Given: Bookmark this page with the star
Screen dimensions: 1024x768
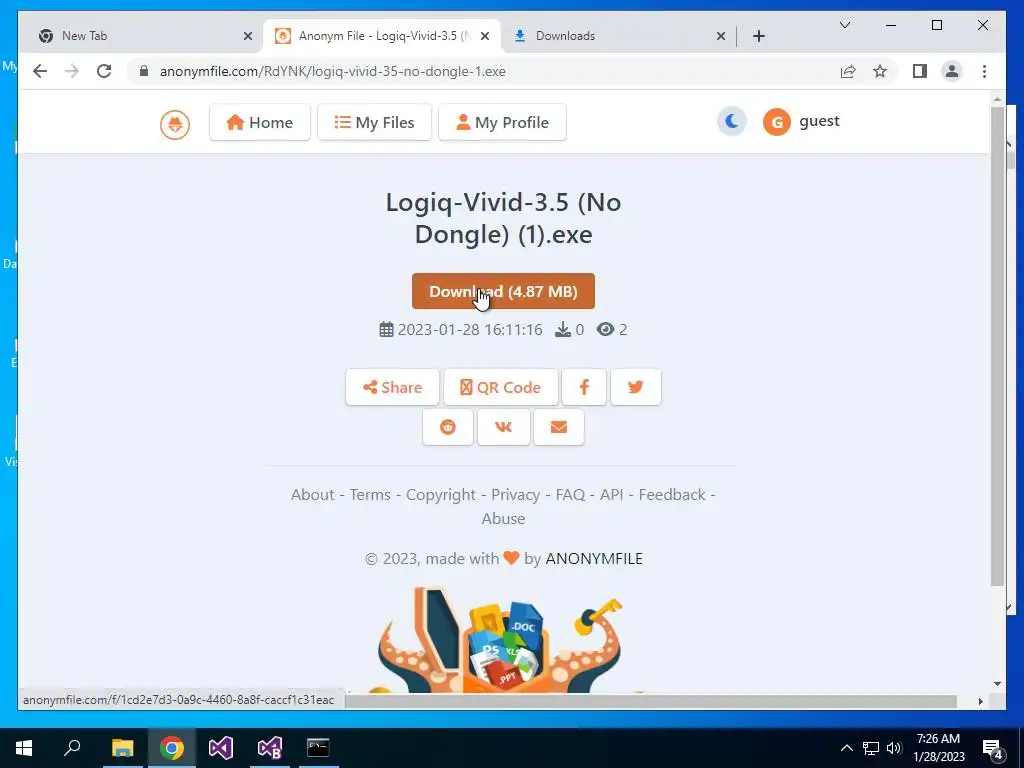Looking at the screenshot, I should click(x=880, y=71).
